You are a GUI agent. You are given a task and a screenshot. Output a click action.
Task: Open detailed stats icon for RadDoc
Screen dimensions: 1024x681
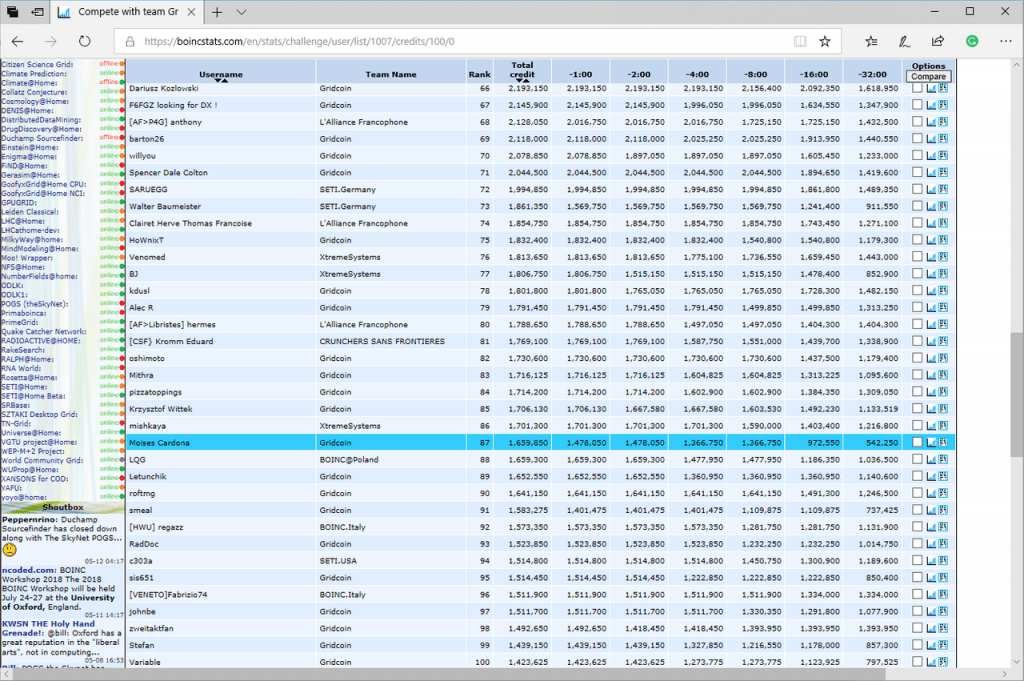click(943, 543)
